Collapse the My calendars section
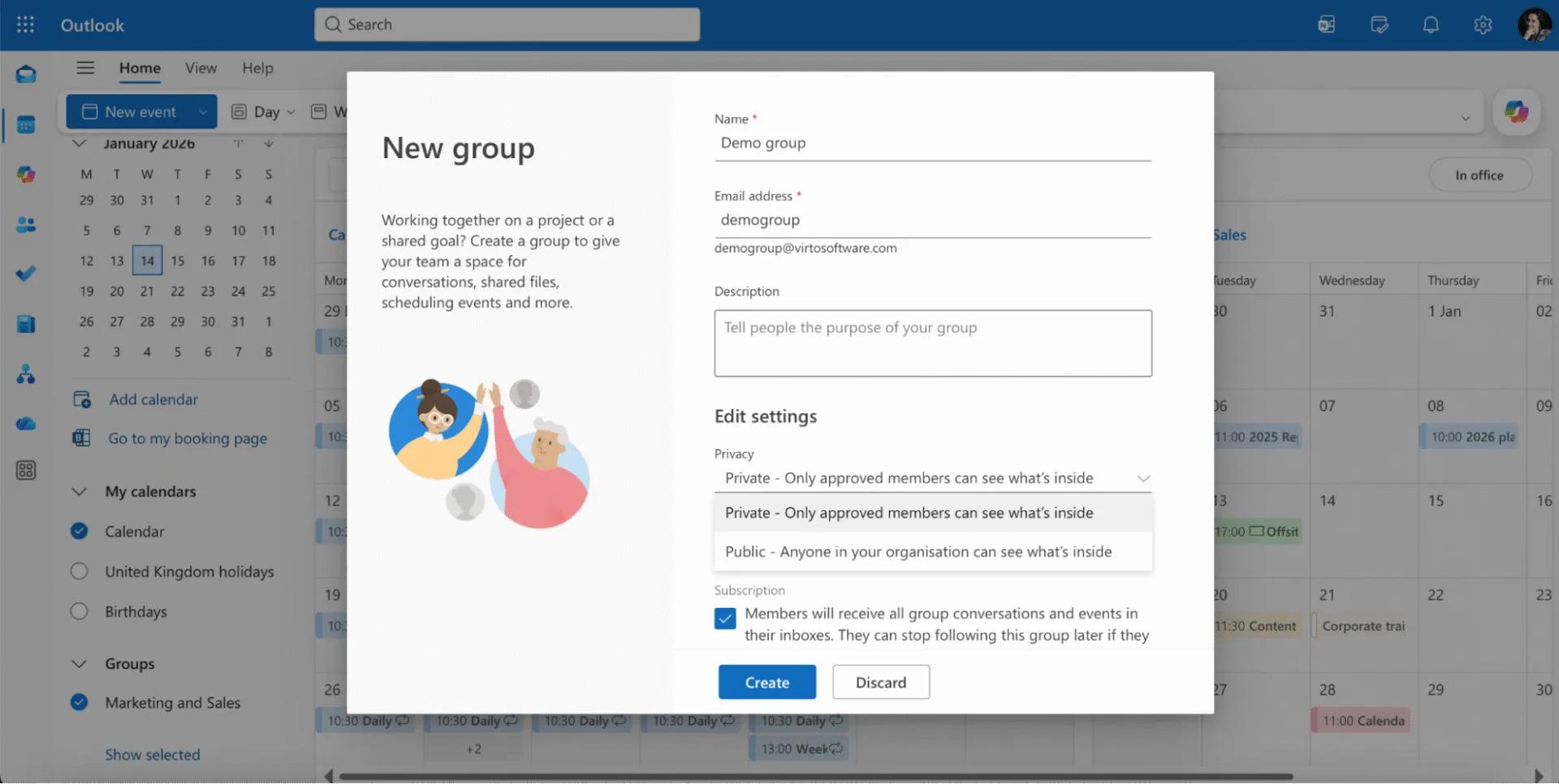1559x784 pixels. (79, 491)
